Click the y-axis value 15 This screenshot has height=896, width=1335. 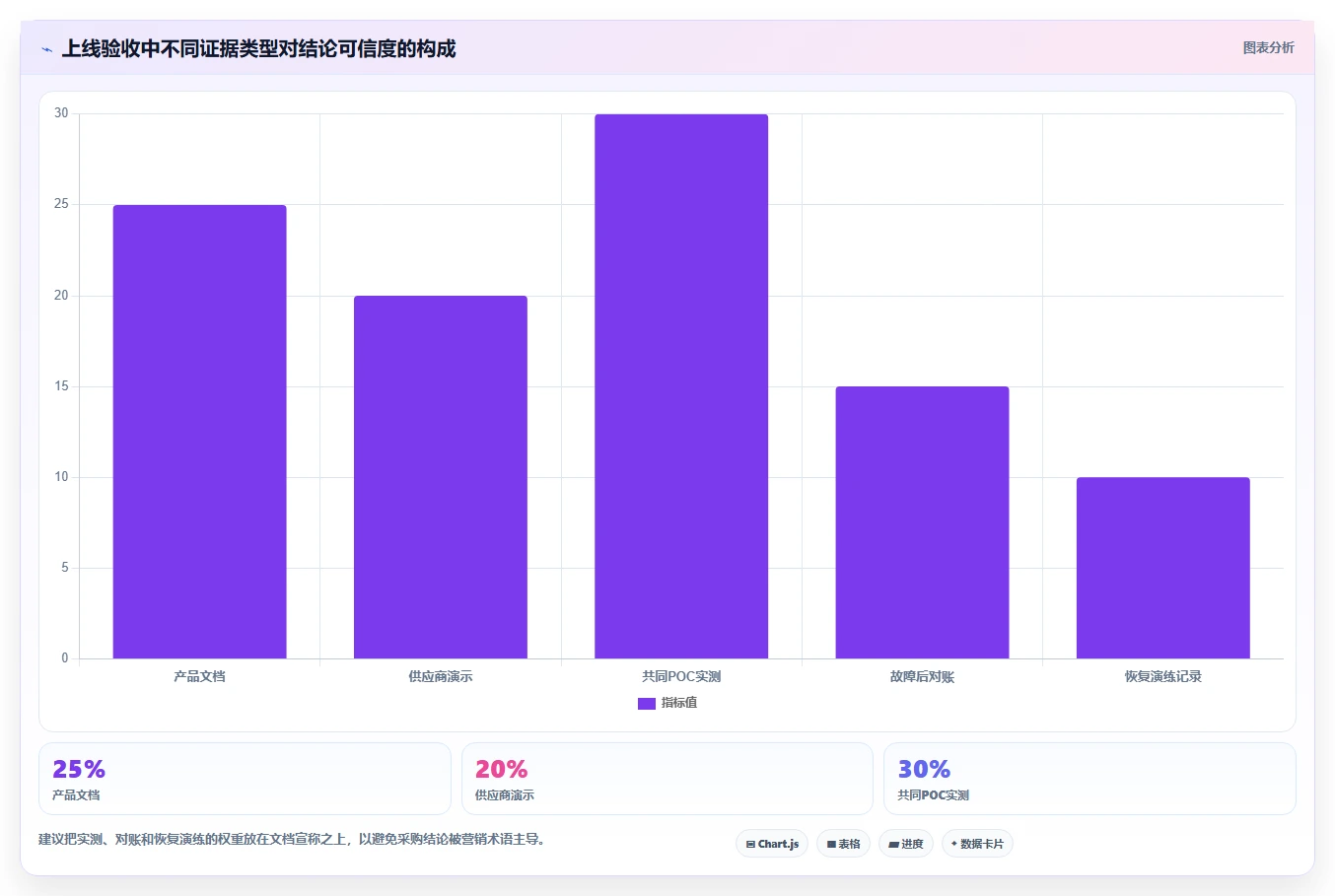(x=61, y=386)
